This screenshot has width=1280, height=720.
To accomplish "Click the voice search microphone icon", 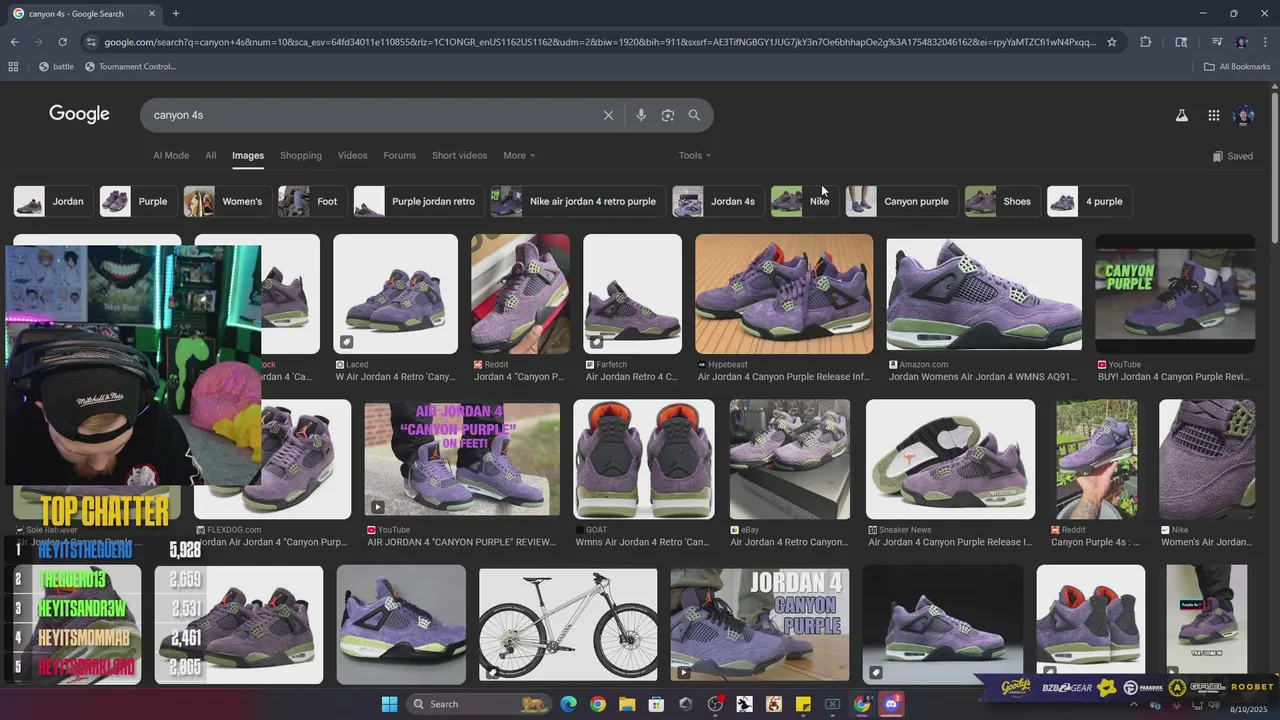I will click(x=641, y=115).
